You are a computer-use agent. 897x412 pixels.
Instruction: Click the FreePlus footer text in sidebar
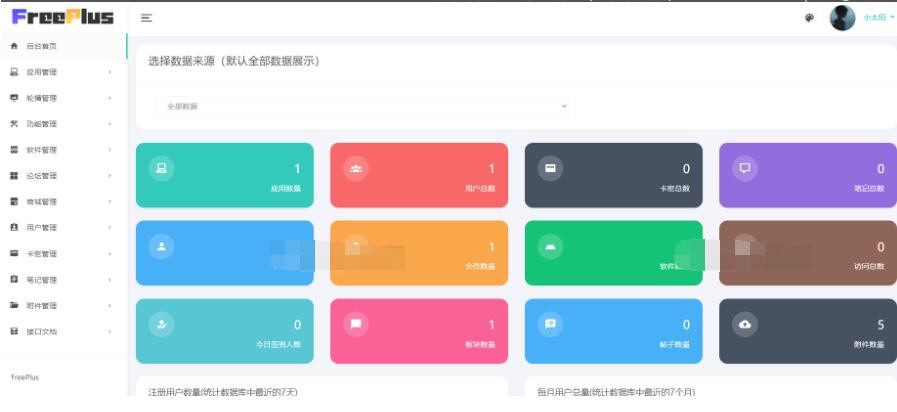tap(25, 378)
